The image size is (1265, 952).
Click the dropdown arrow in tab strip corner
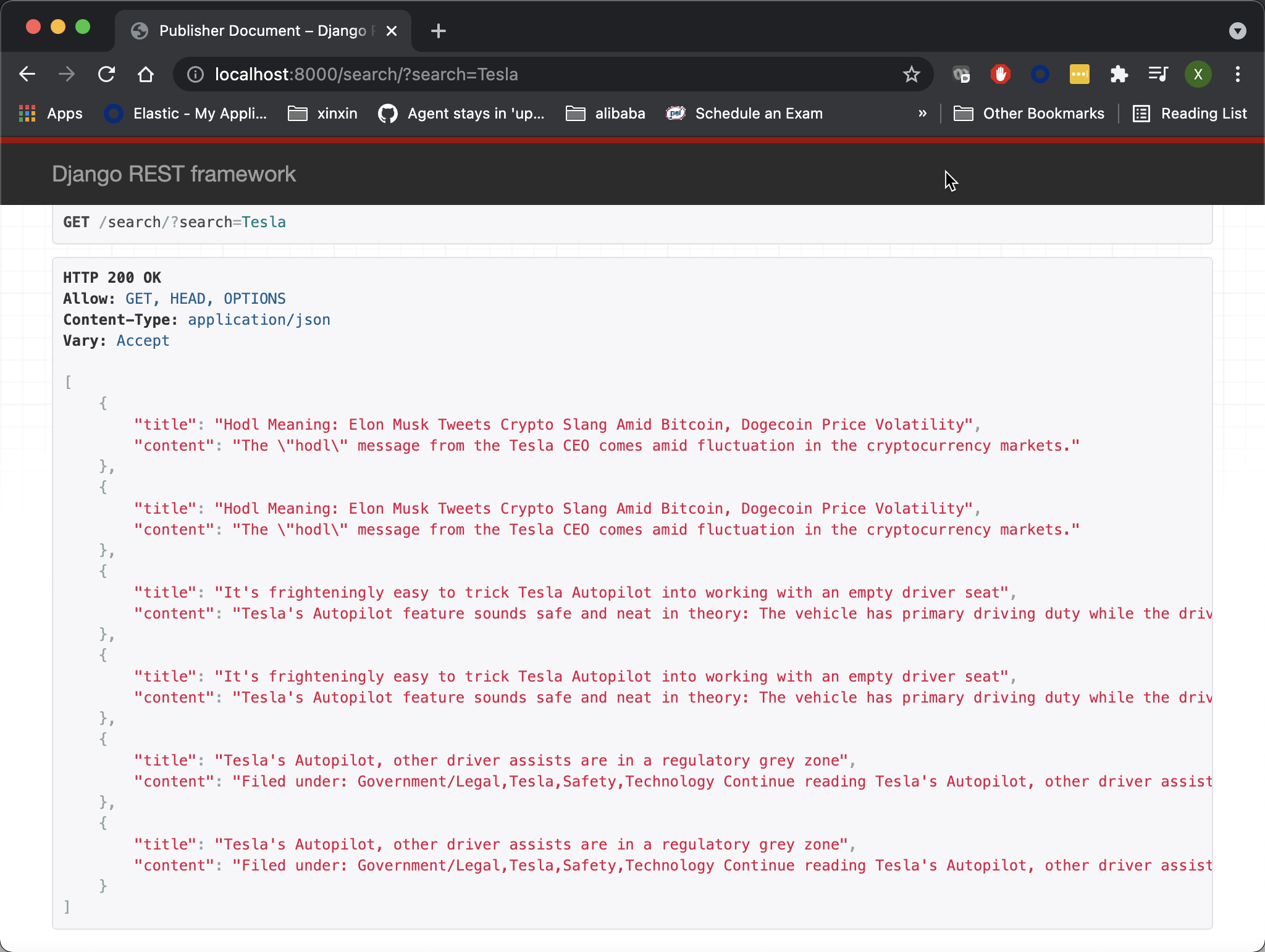coord(1237,31)
